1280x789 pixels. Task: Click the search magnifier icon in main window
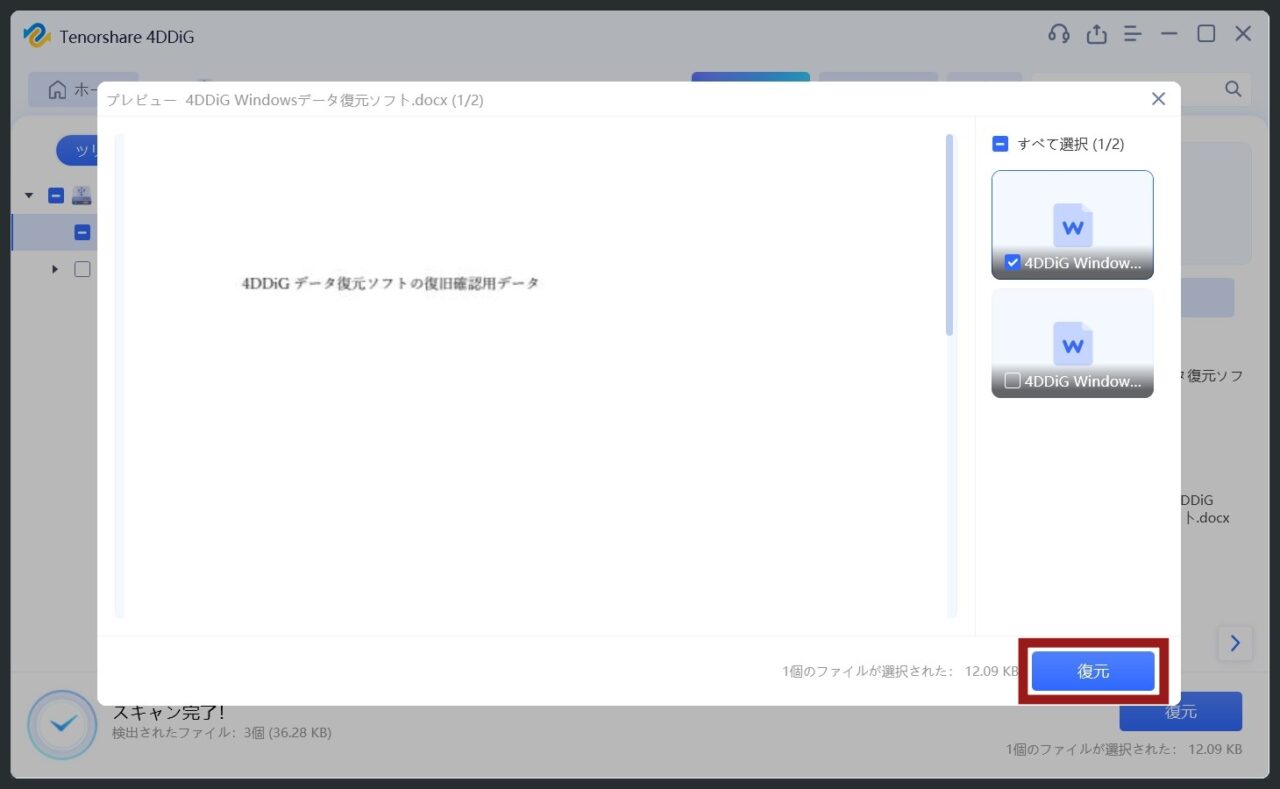(x=1234, y=89)
